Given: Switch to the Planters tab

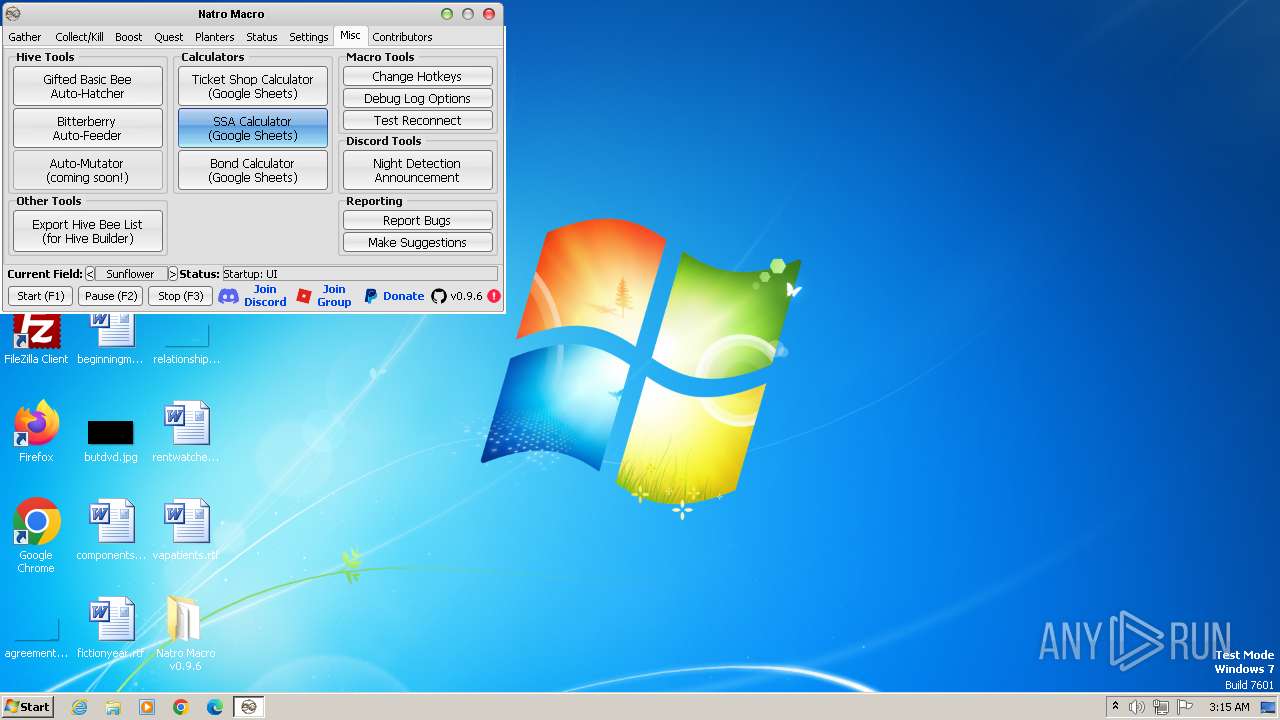Looking at the screenshot, I should click(215, 37).
